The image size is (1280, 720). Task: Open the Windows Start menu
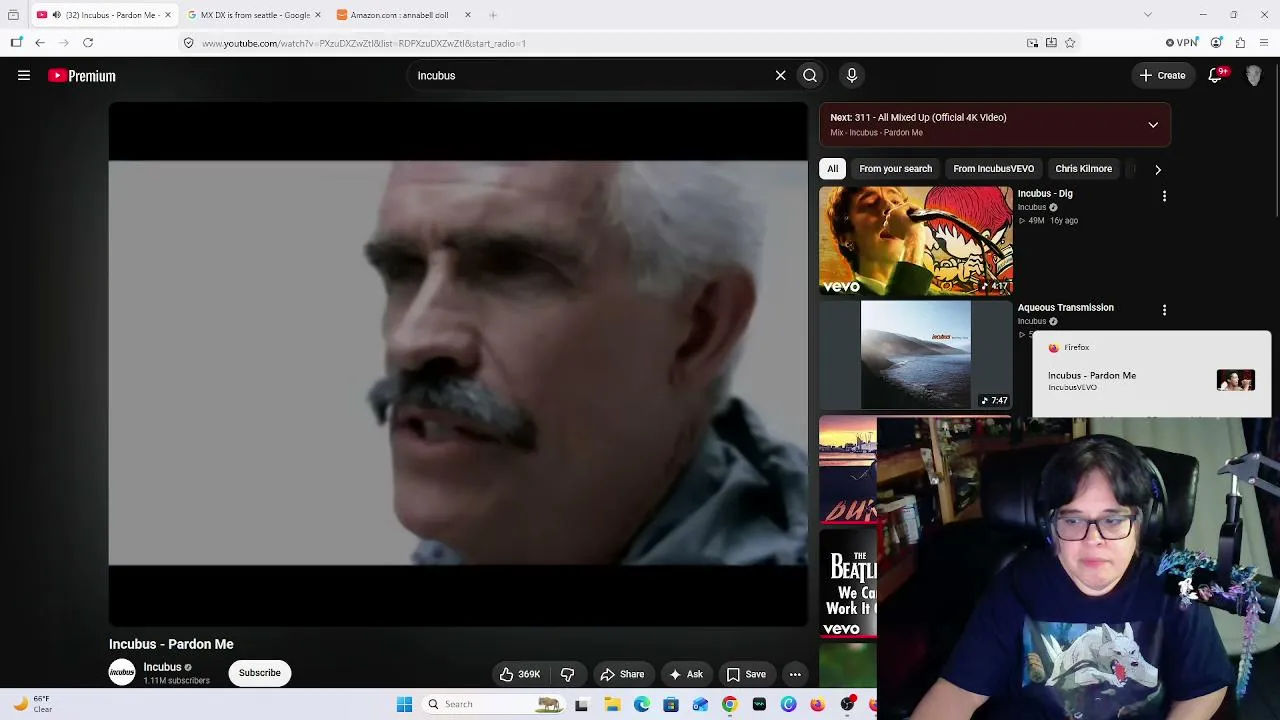point(404,704)
